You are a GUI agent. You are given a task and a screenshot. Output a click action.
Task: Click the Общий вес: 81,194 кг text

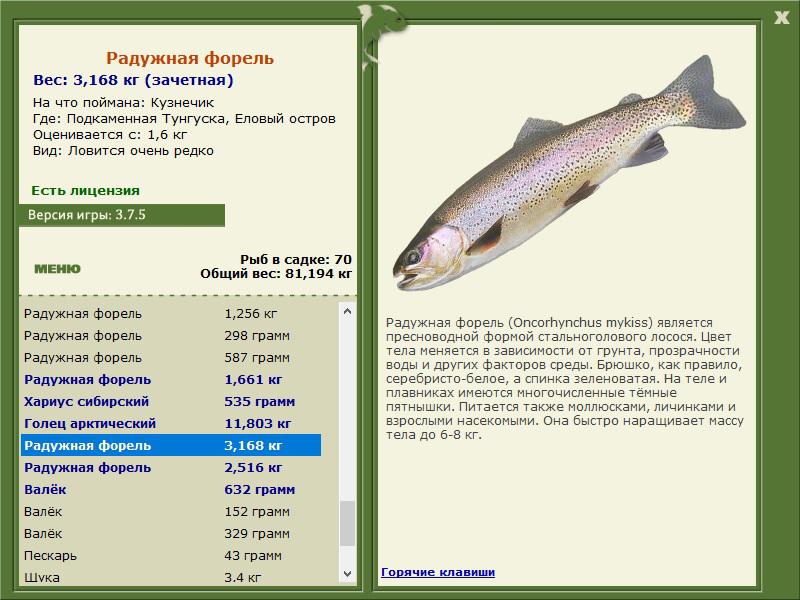coord(276,273)
